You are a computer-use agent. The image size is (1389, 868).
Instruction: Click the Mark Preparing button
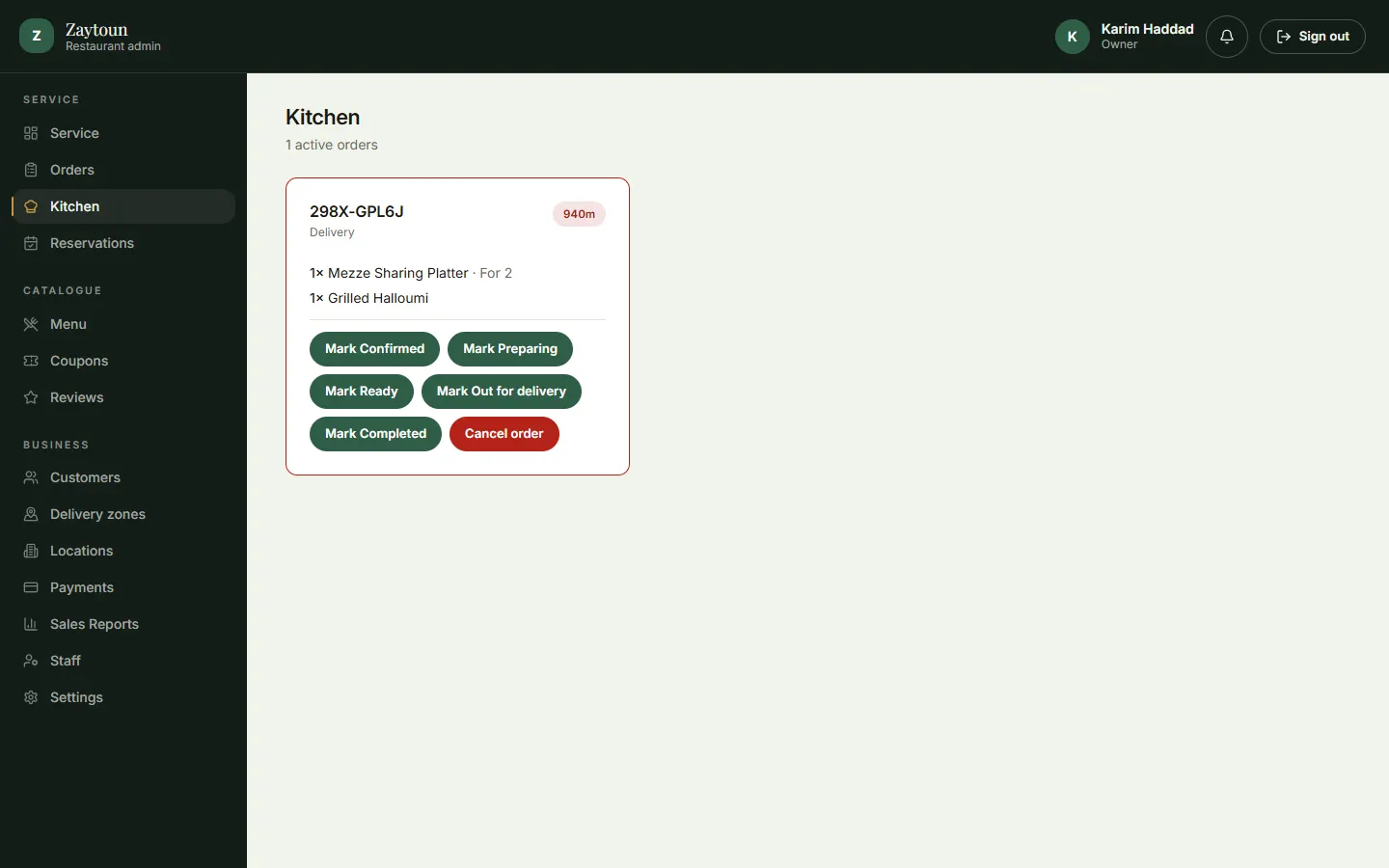[x=510, y=349]
